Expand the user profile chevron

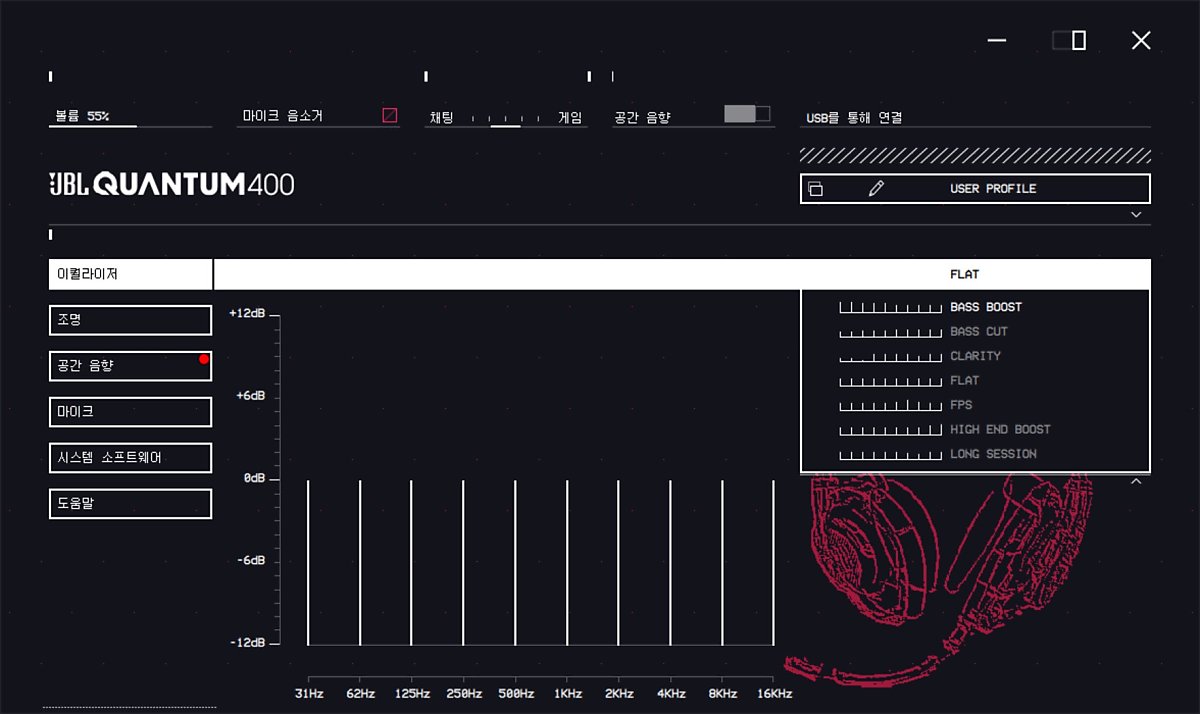coord(1136,214)
